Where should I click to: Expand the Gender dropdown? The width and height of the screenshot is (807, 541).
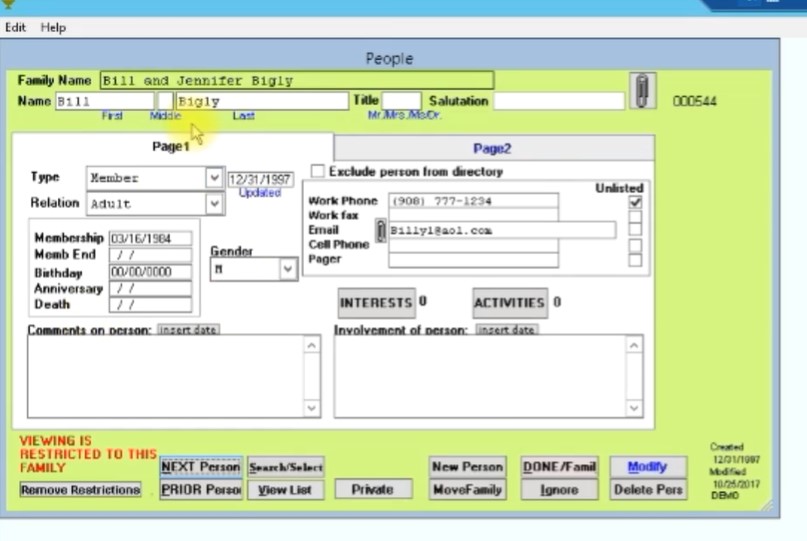tap(287, 269)
